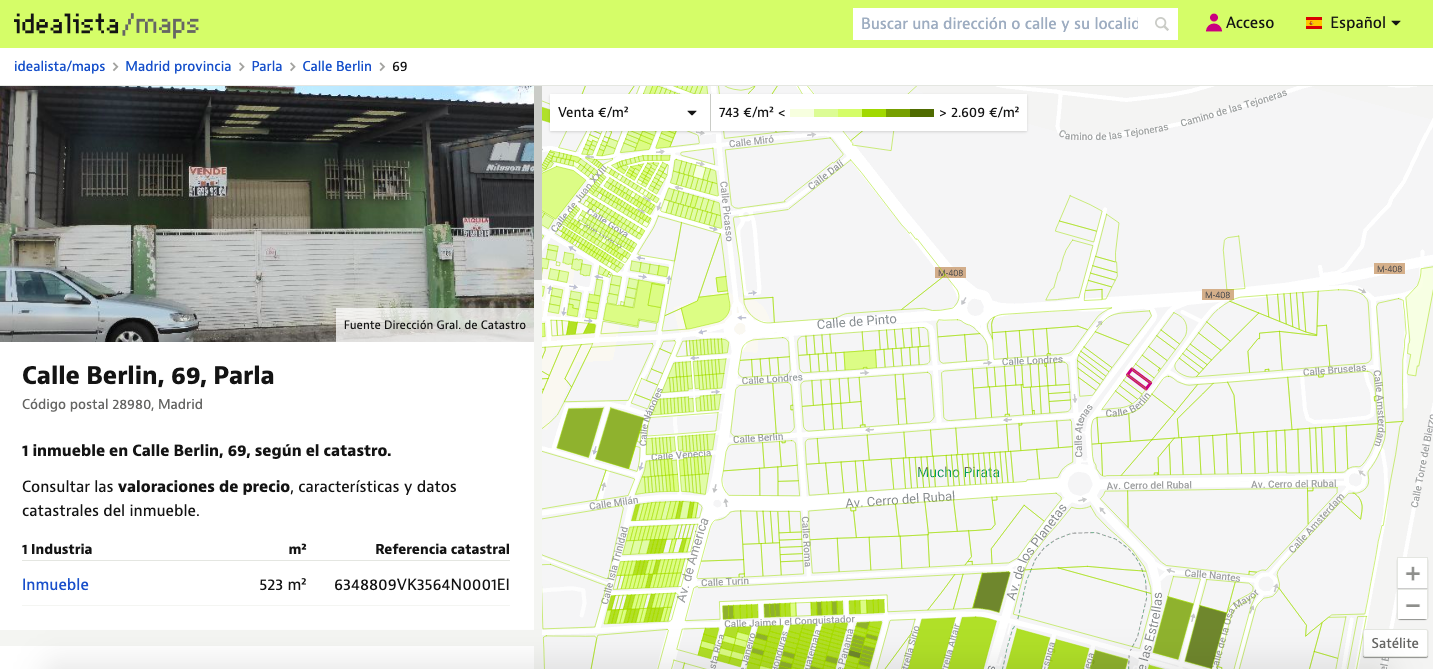
Task: Click the search magnifier icon
Action: point(1161,24)
